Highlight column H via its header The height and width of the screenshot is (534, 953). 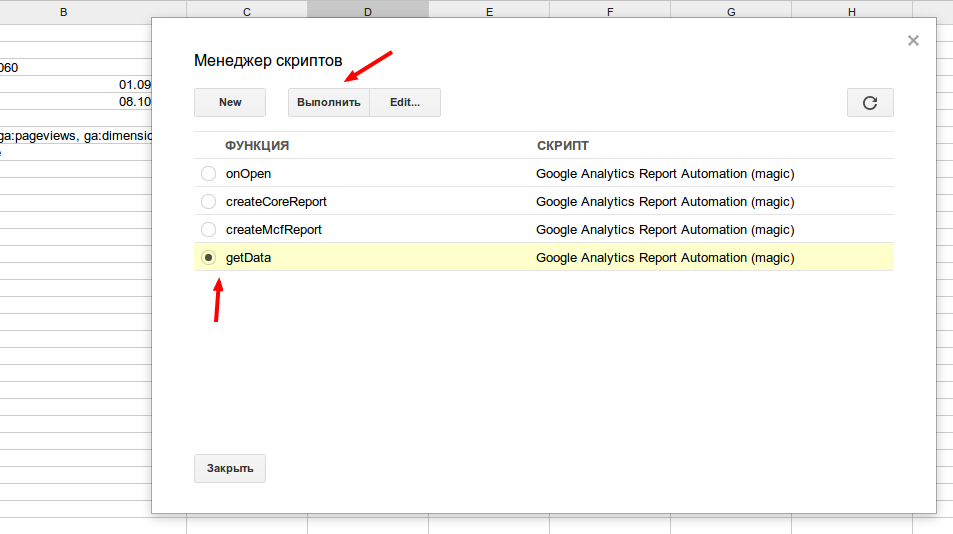pos(851,12)
